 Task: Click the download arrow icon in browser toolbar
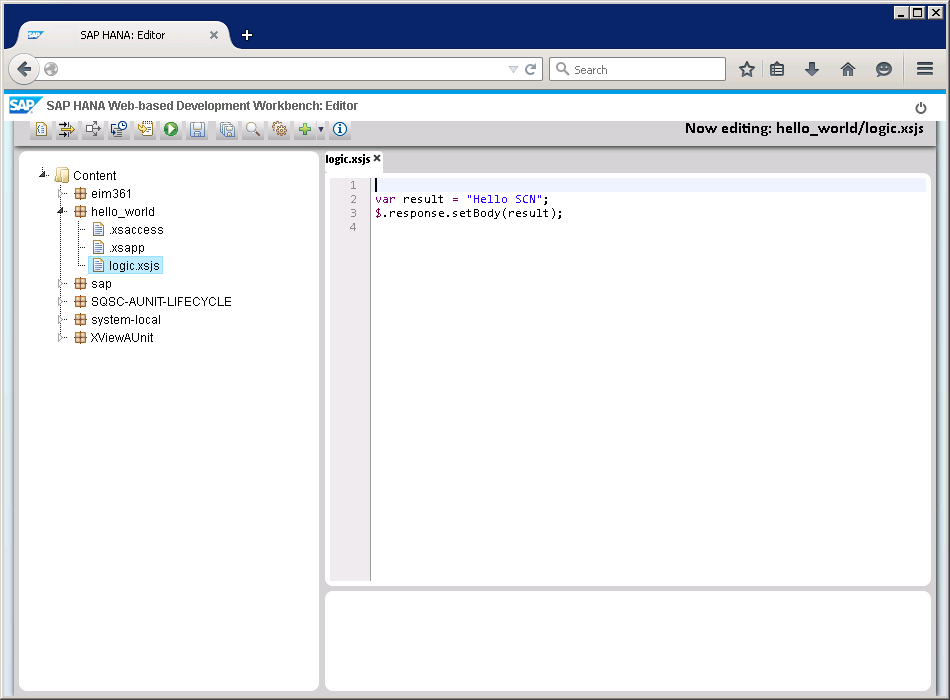pos(814,69)
